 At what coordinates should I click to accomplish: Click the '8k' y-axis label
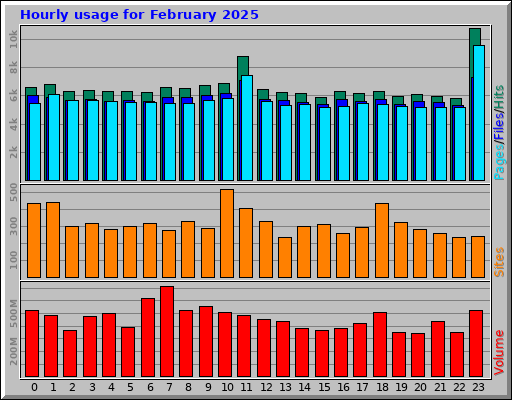pos(13,68)
